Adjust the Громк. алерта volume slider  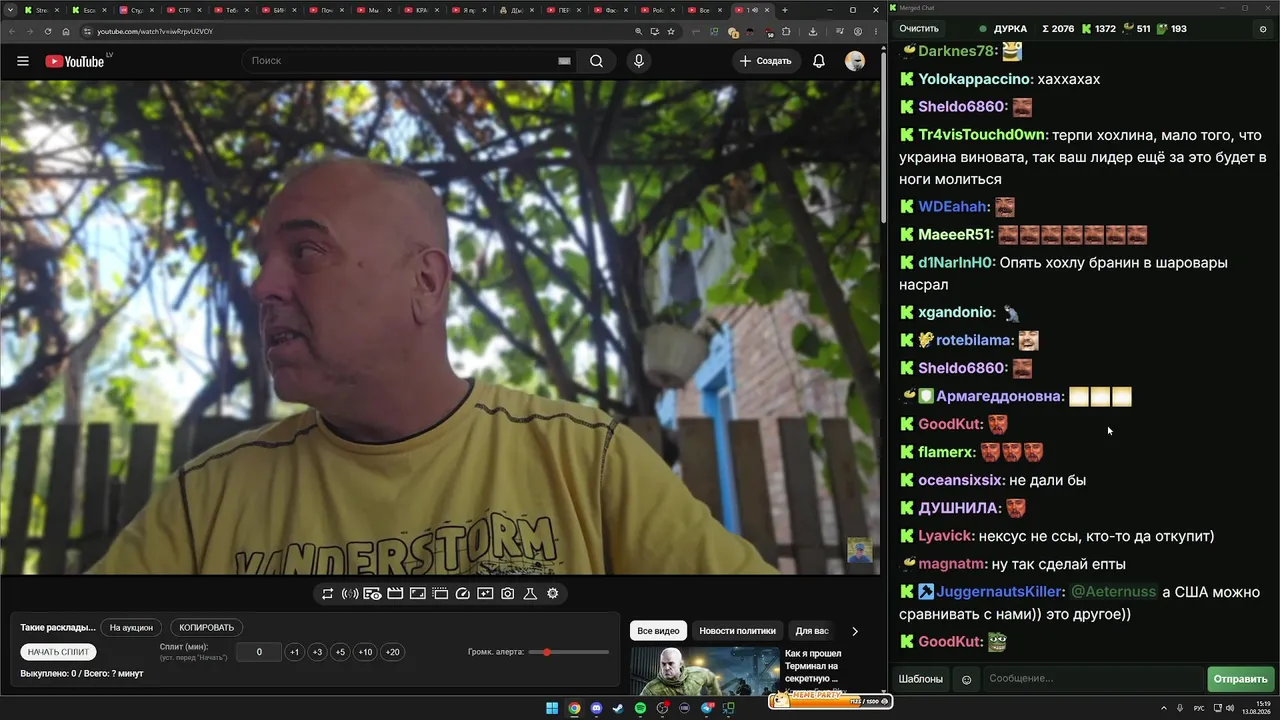[x=569, y=652]
